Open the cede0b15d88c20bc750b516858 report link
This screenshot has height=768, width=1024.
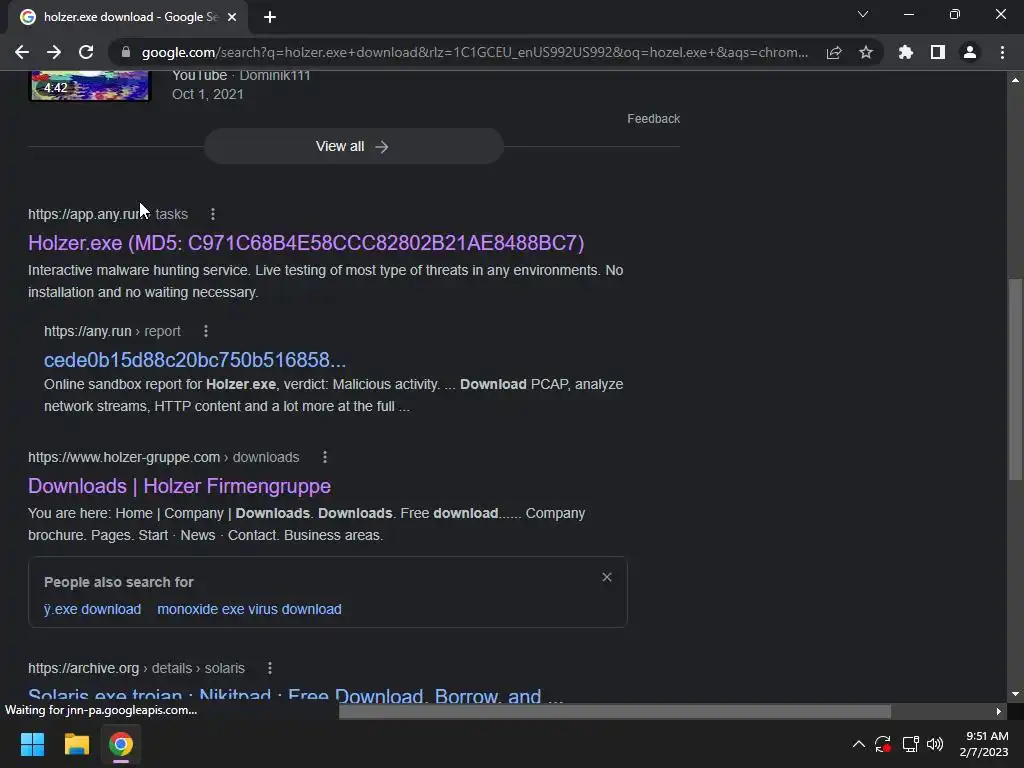click(195, 360)
